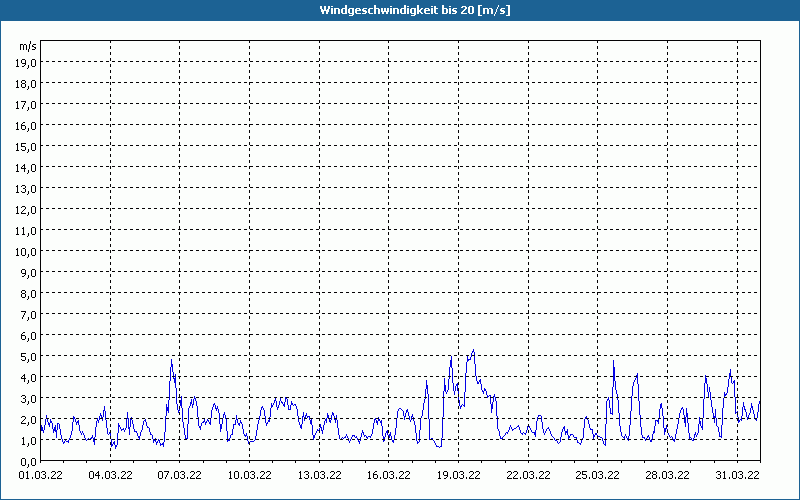Click the wind peak just before 07.03.22
The width and height of the screenshot is (800, 500).
coord(171,360)
